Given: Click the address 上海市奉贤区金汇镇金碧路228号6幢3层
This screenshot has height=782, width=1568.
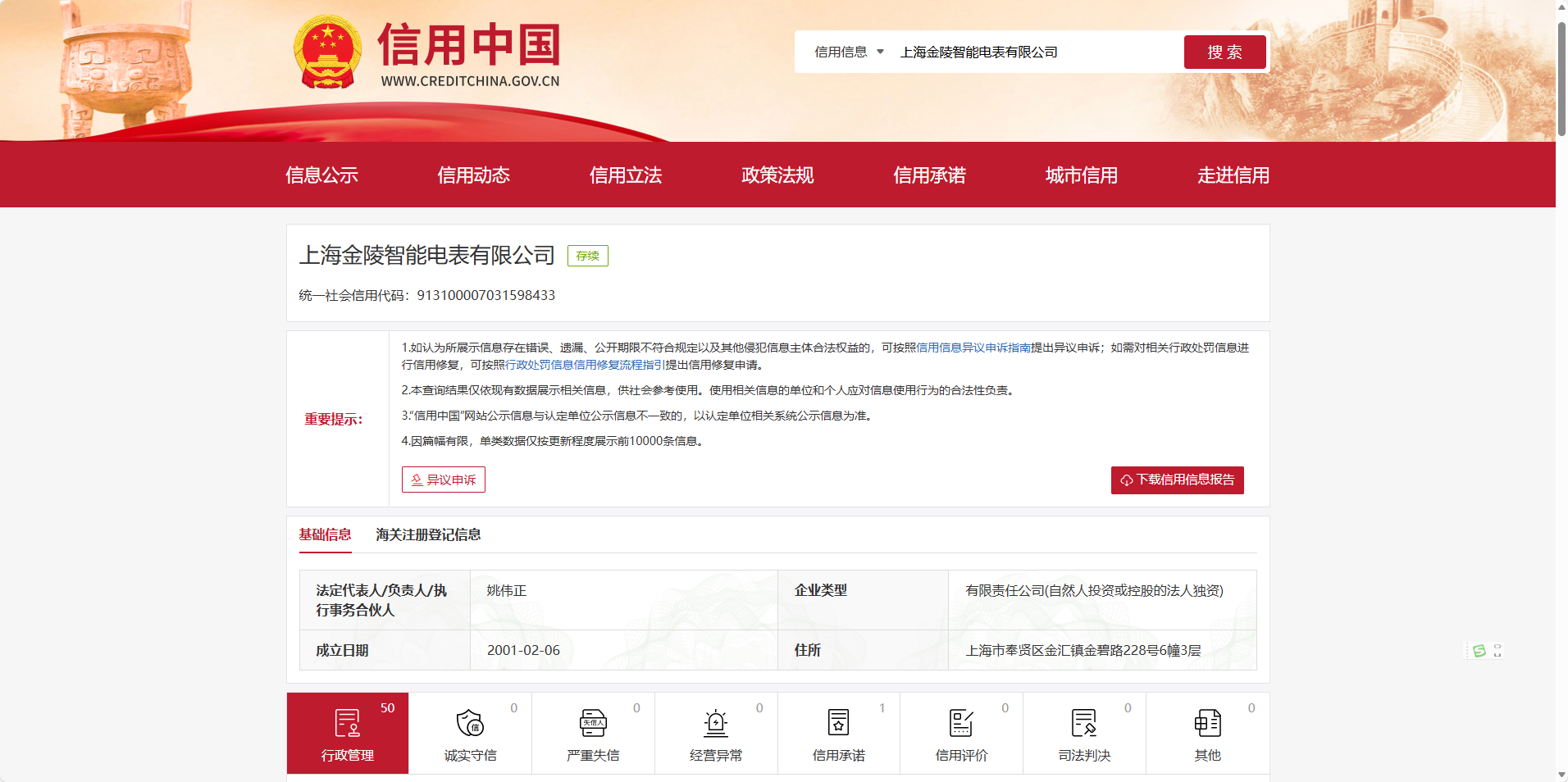Looking at the screenshot, I should (1083, 650).
